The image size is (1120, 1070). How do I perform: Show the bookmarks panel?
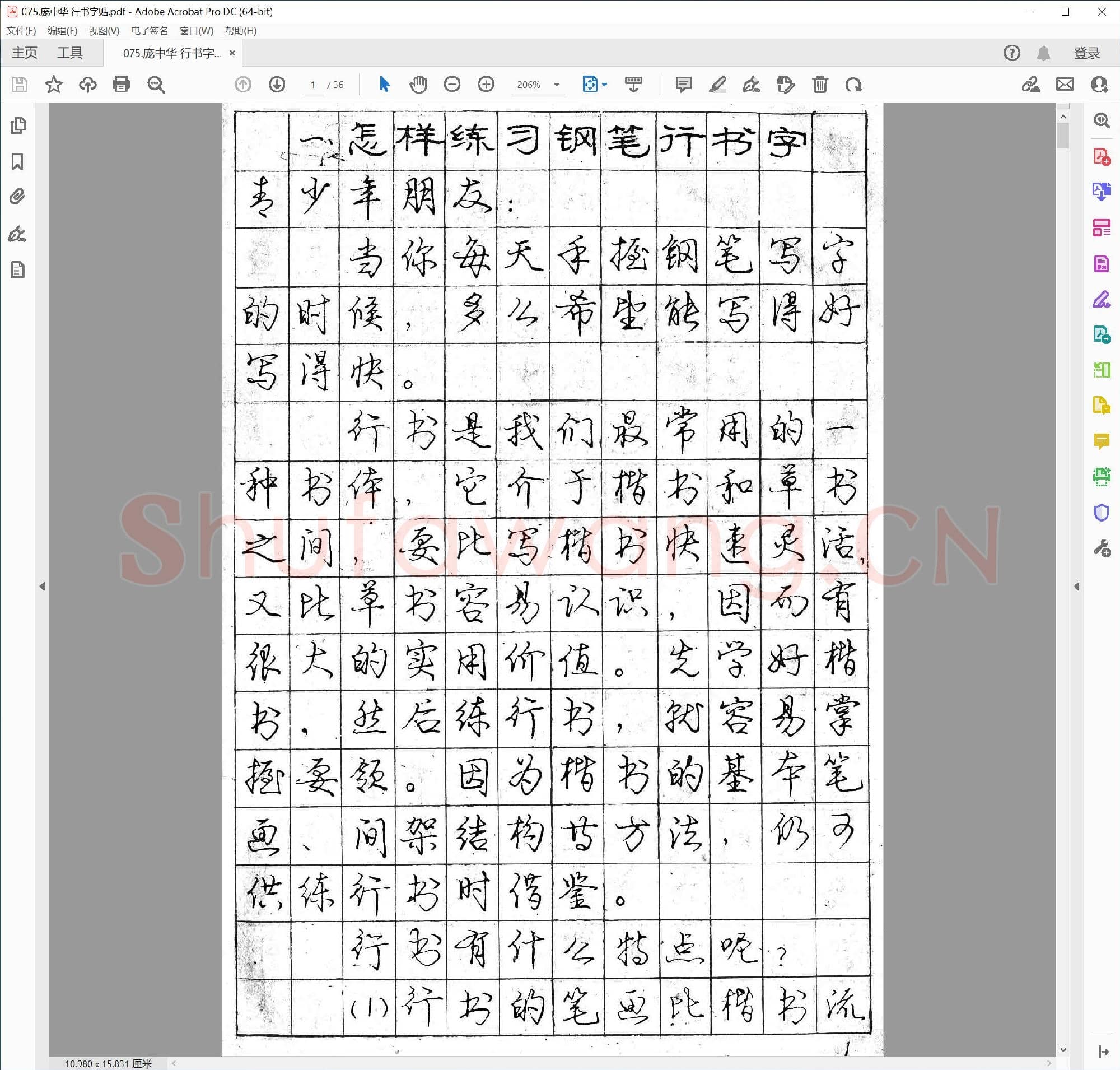click(x=17, y=161)
